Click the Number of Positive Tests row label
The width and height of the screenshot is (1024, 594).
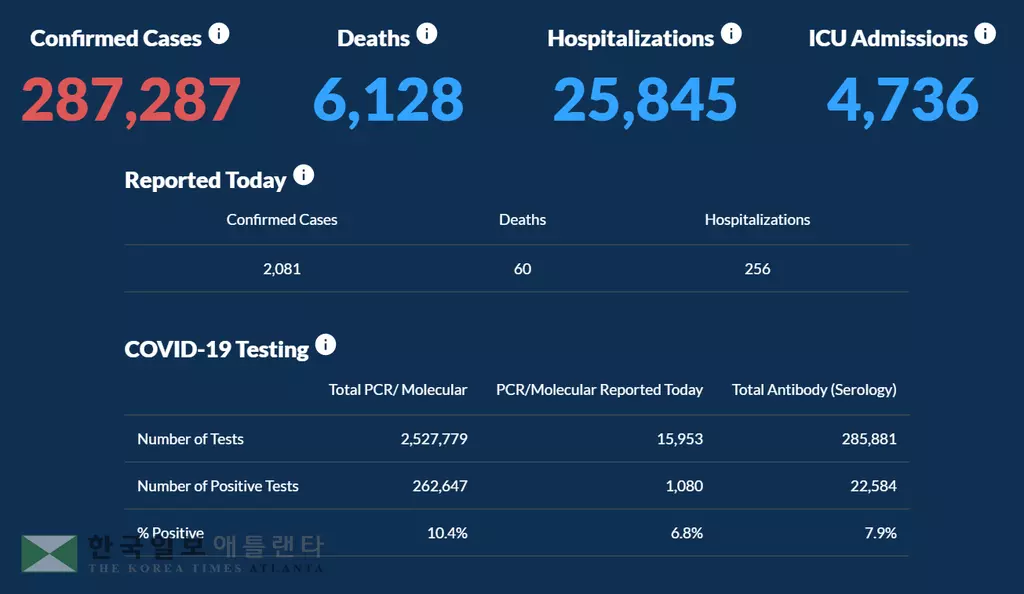218,486
